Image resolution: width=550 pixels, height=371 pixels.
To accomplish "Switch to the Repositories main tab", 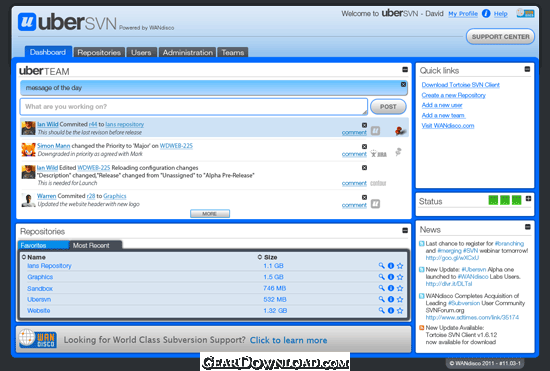I will point(99,52).
